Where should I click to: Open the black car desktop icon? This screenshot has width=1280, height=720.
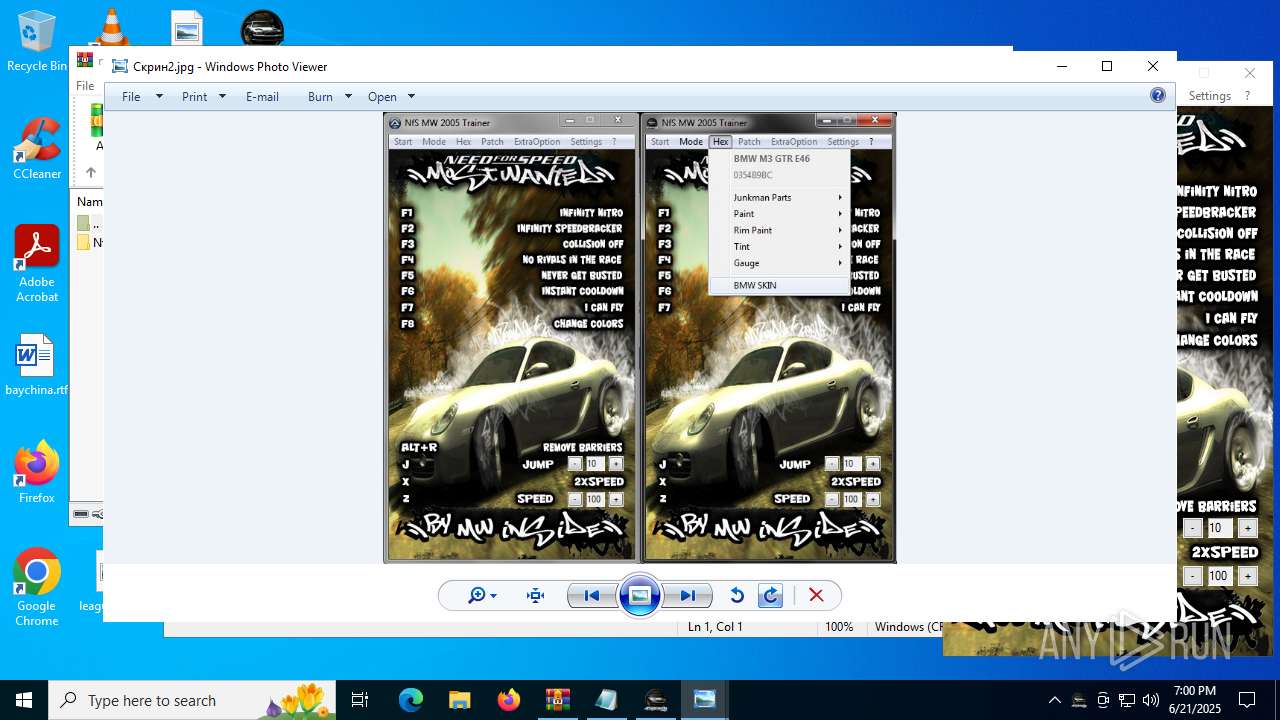pyautogui.click(x=262, y=28)
